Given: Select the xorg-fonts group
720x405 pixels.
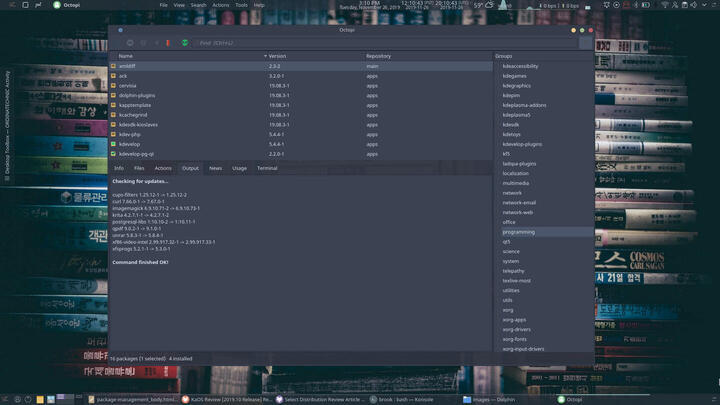Looking at the screenshot, I should click(x=514, y=339).
